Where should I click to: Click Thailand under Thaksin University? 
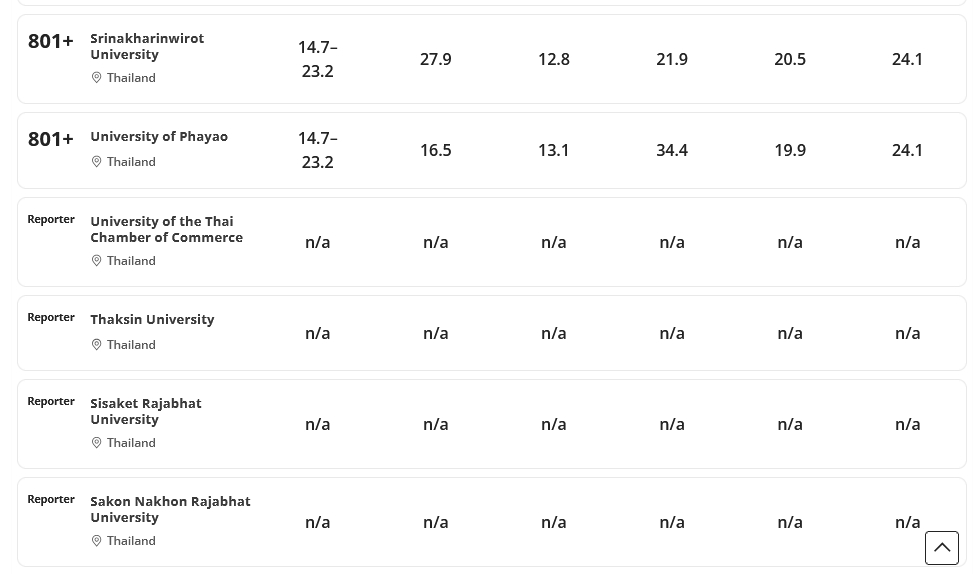(x=131, y=345)
